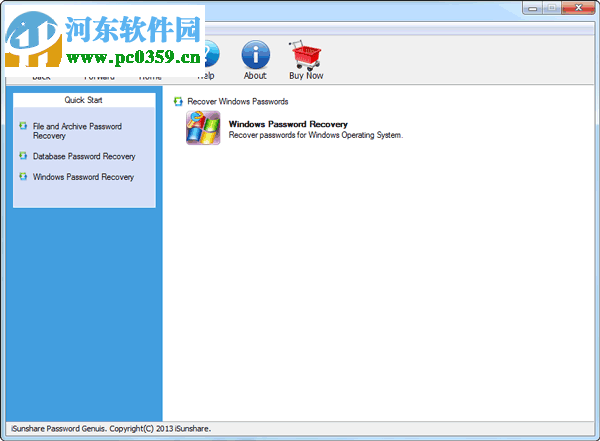
Task: Click the About label under info icon
Action: (255, 76)
